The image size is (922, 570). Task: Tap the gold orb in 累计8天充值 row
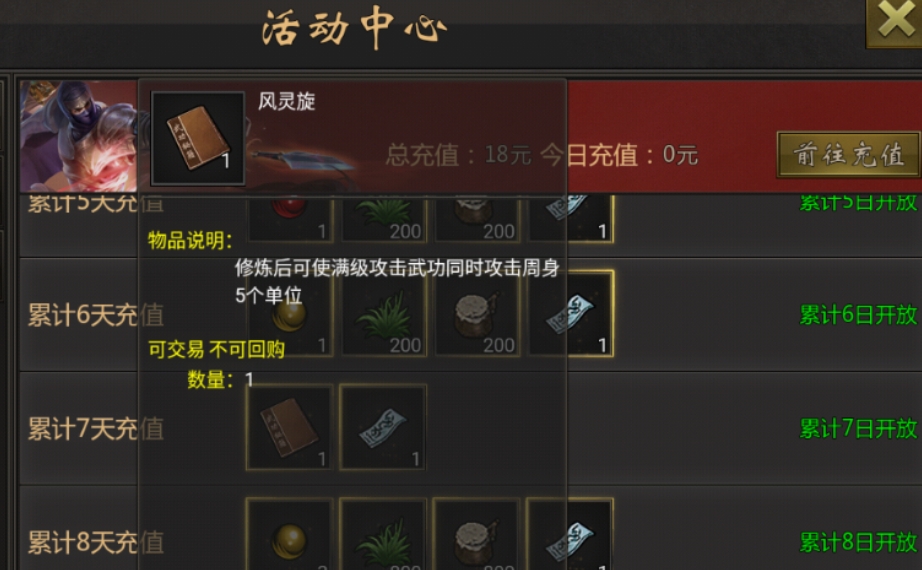pos(290,534)
